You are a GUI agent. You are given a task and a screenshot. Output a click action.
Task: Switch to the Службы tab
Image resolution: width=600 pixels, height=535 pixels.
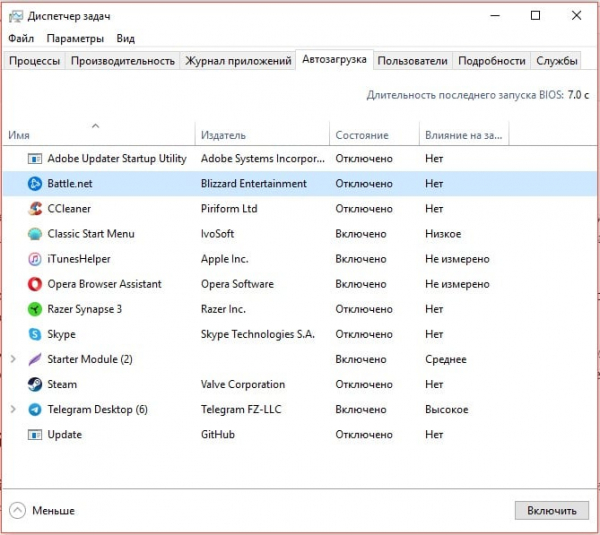(x=556, y=61)
